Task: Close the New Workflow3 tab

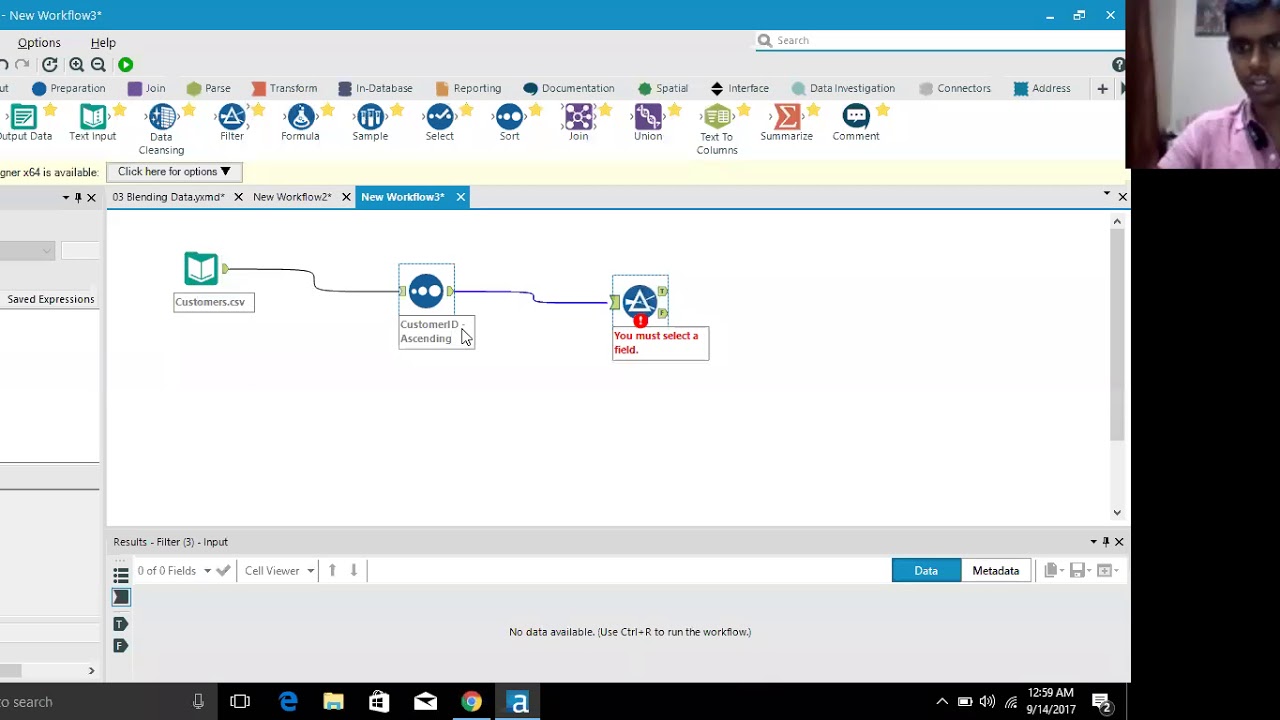Action: tap(460, 197)
